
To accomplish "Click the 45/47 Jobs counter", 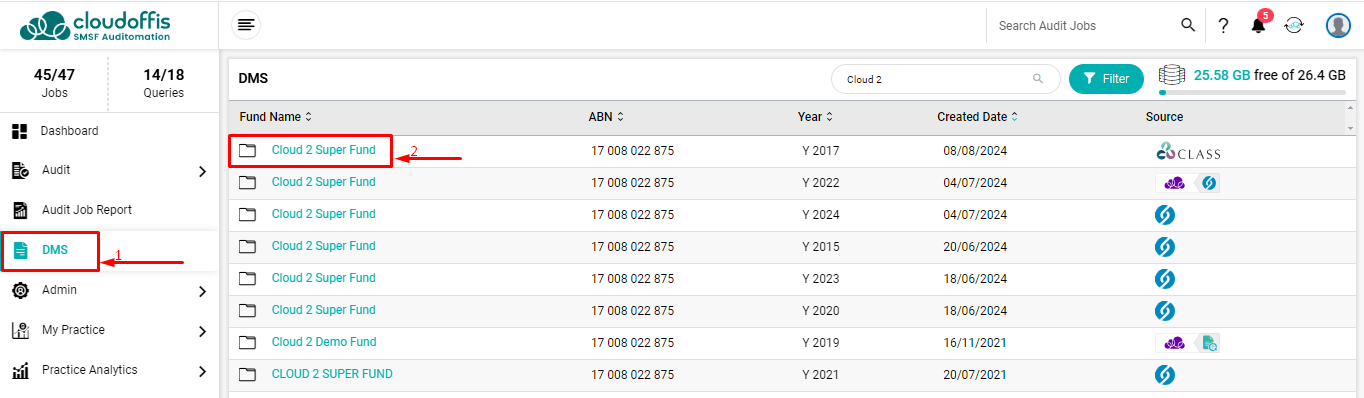I will (54, 83).
